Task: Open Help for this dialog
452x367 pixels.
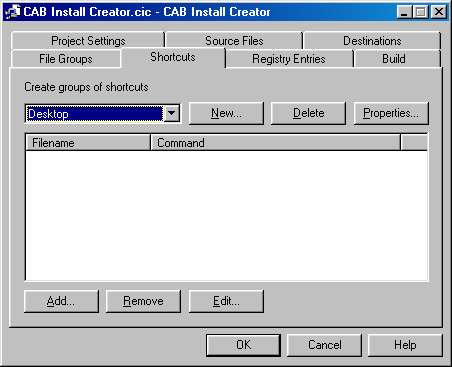Action: (x=405, y=345)
